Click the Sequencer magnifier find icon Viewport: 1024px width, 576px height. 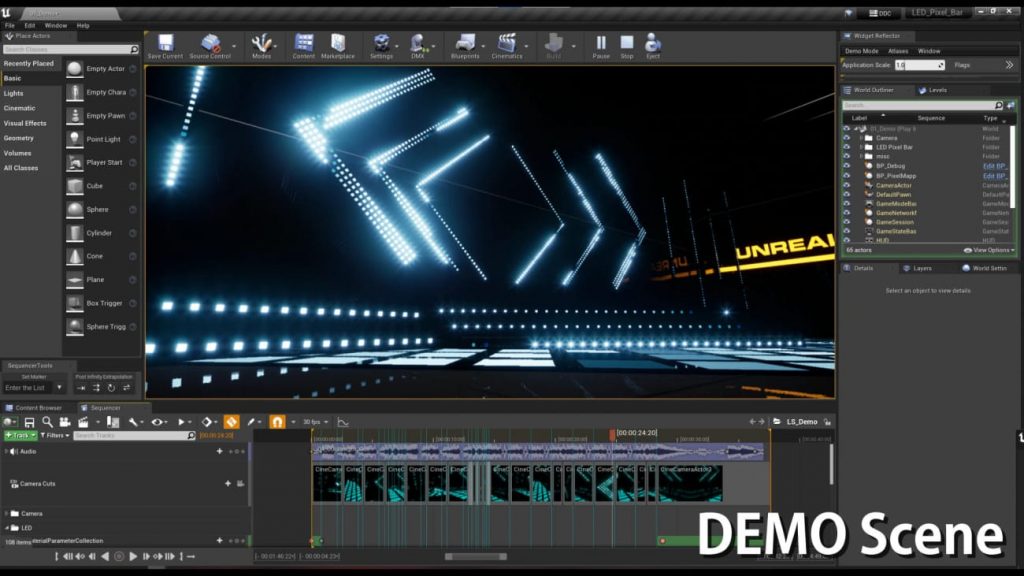[x=47, y=422]
